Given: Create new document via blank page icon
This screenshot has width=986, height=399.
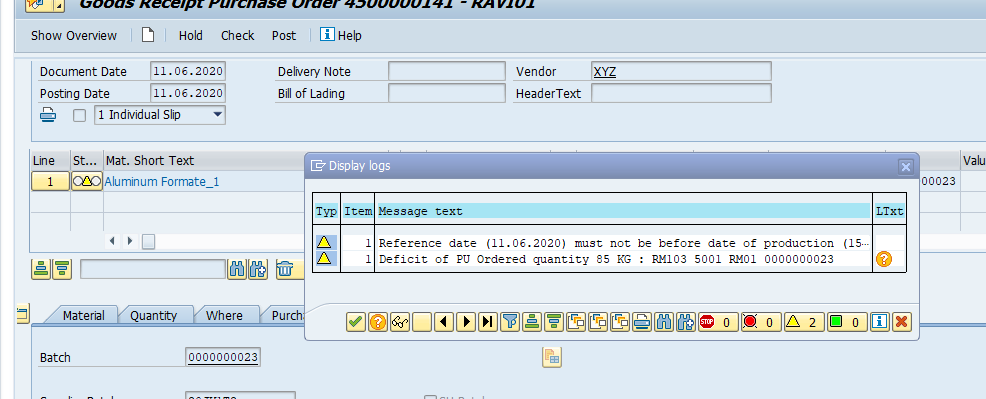Looking at the screenshot, I should pyautogui.click(x=147, y=35).
